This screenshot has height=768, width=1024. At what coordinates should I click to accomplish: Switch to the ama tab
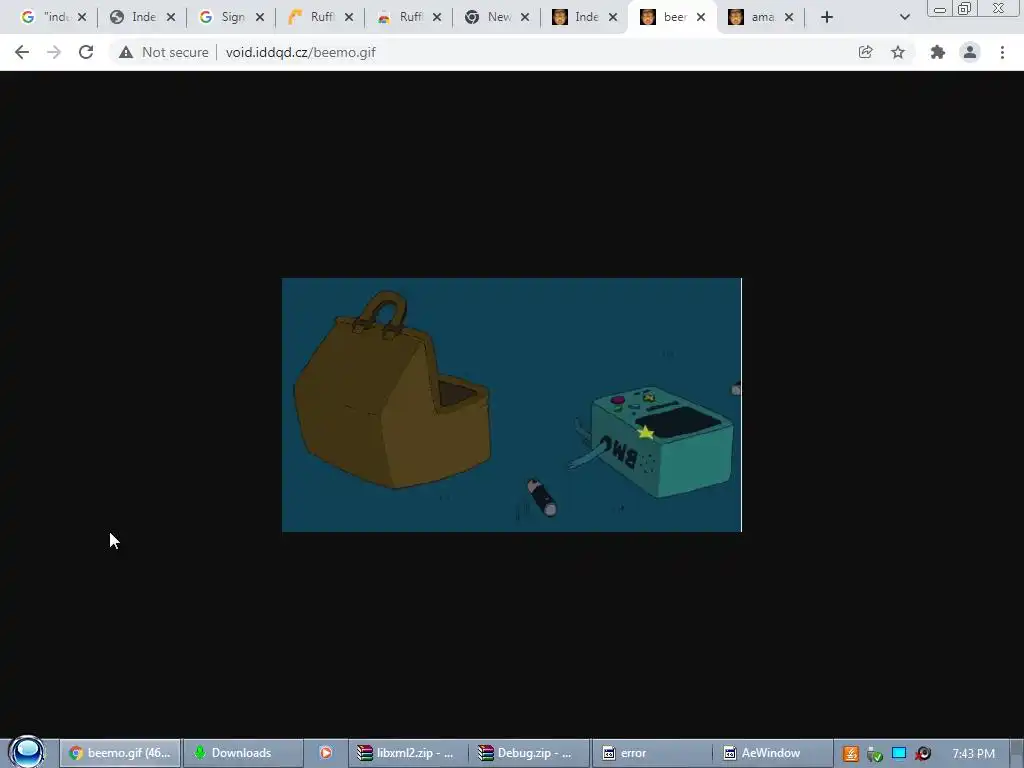[x=753, y=17]
